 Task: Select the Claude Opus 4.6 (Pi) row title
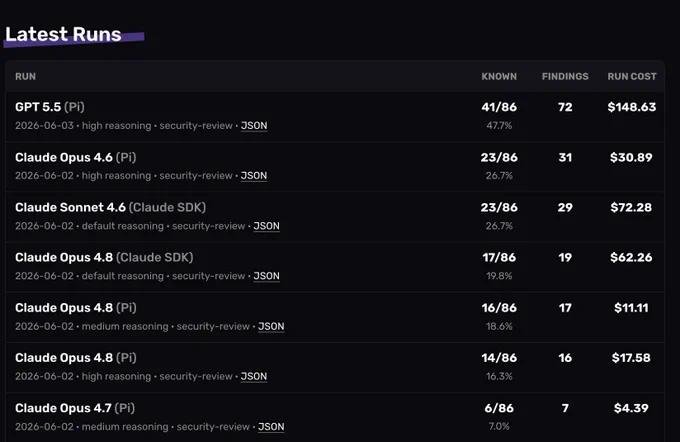[x=76, y=157]
